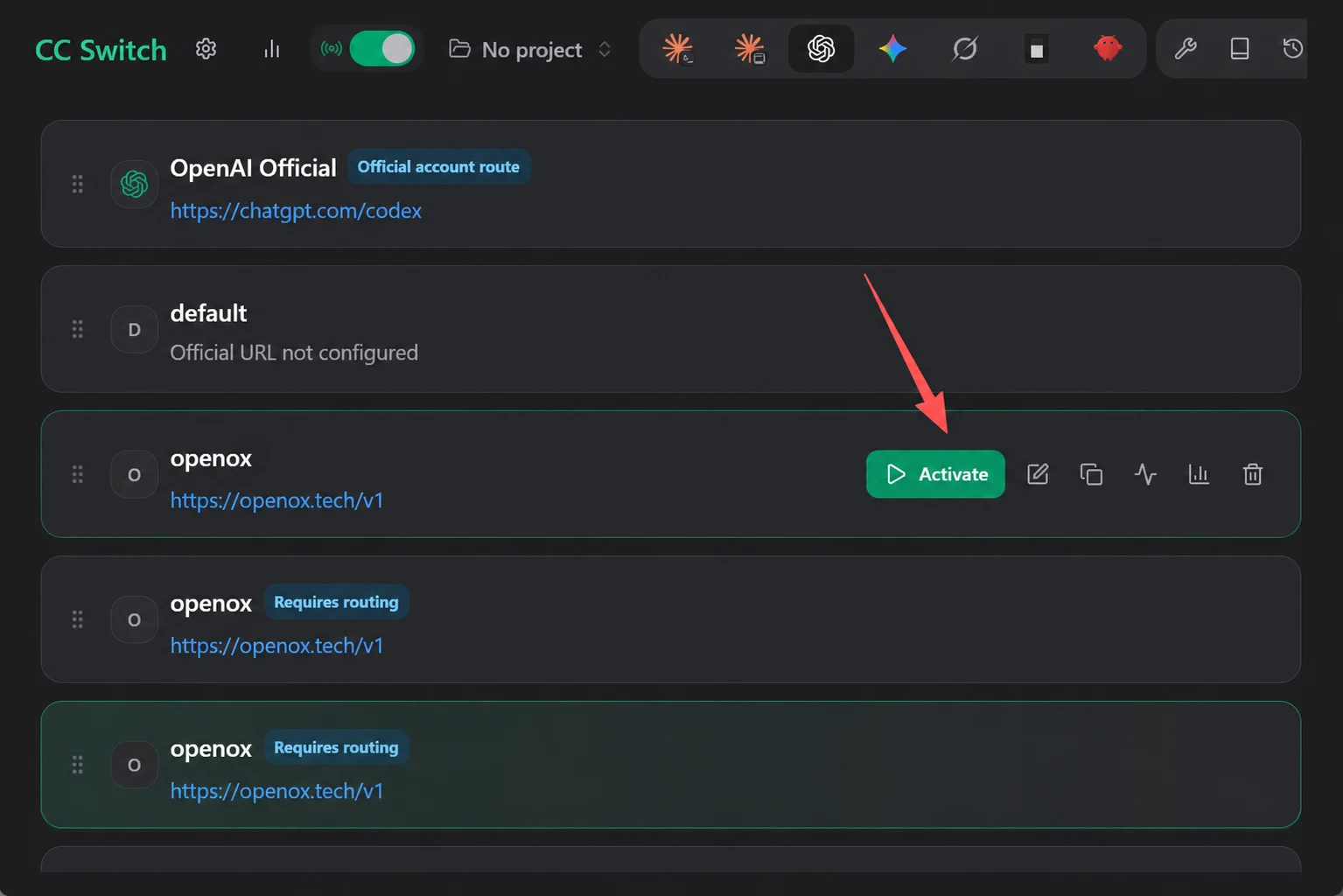Open the history clock icon

(1292, 49)
